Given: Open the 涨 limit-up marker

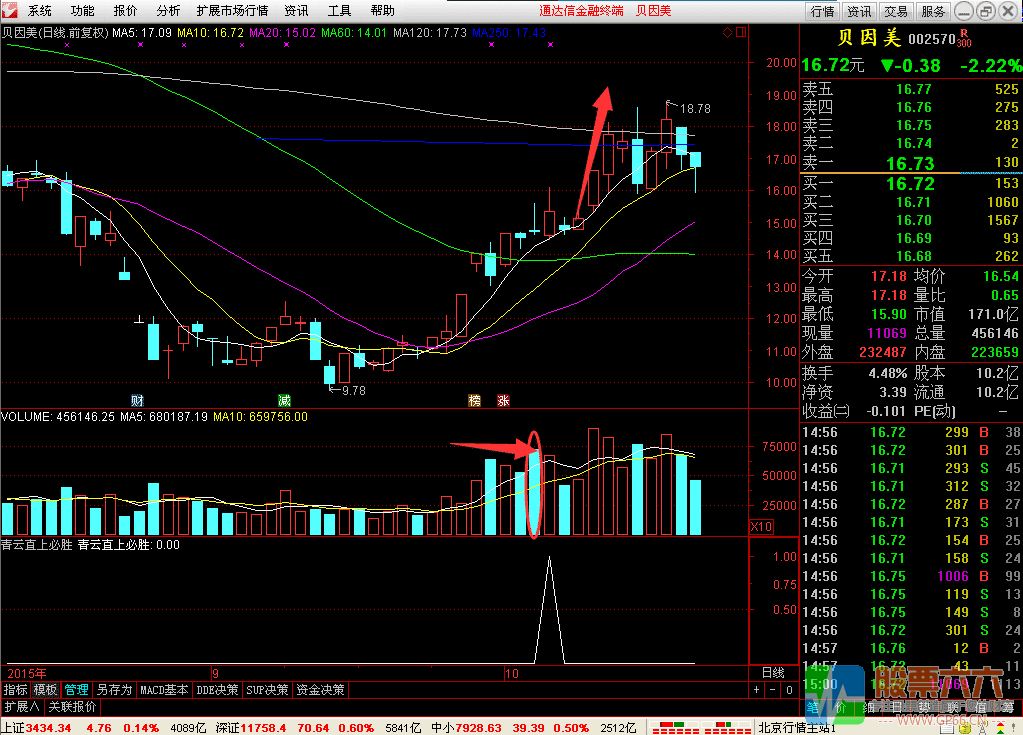Looking at the screenshot, I should click(x=504, y=400).
